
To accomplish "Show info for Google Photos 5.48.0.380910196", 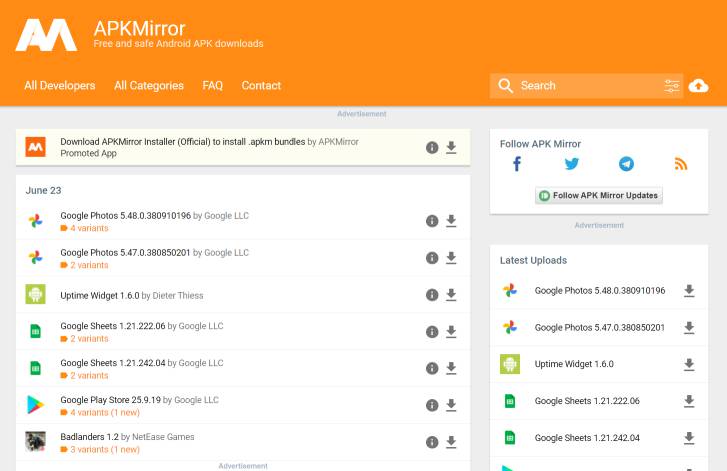I will (432, 221).
